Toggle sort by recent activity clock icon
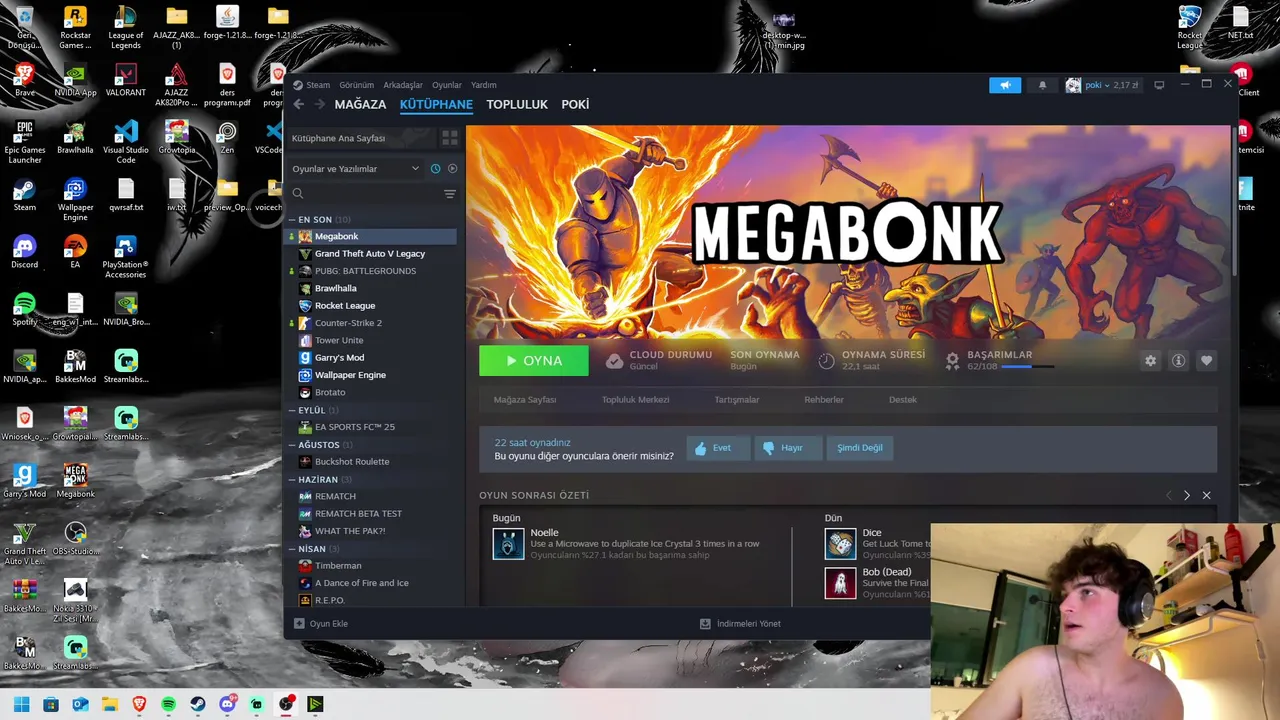This screenshot has width=1280, height=720. (435, 169)
